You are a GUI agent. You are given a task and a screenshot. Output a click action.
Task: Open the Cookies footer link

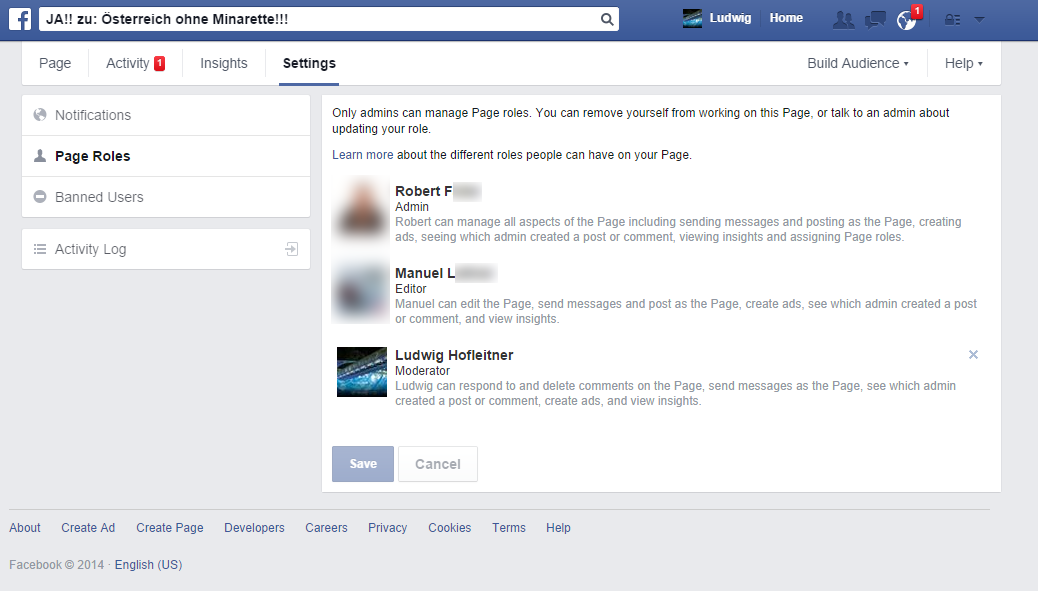449,528
